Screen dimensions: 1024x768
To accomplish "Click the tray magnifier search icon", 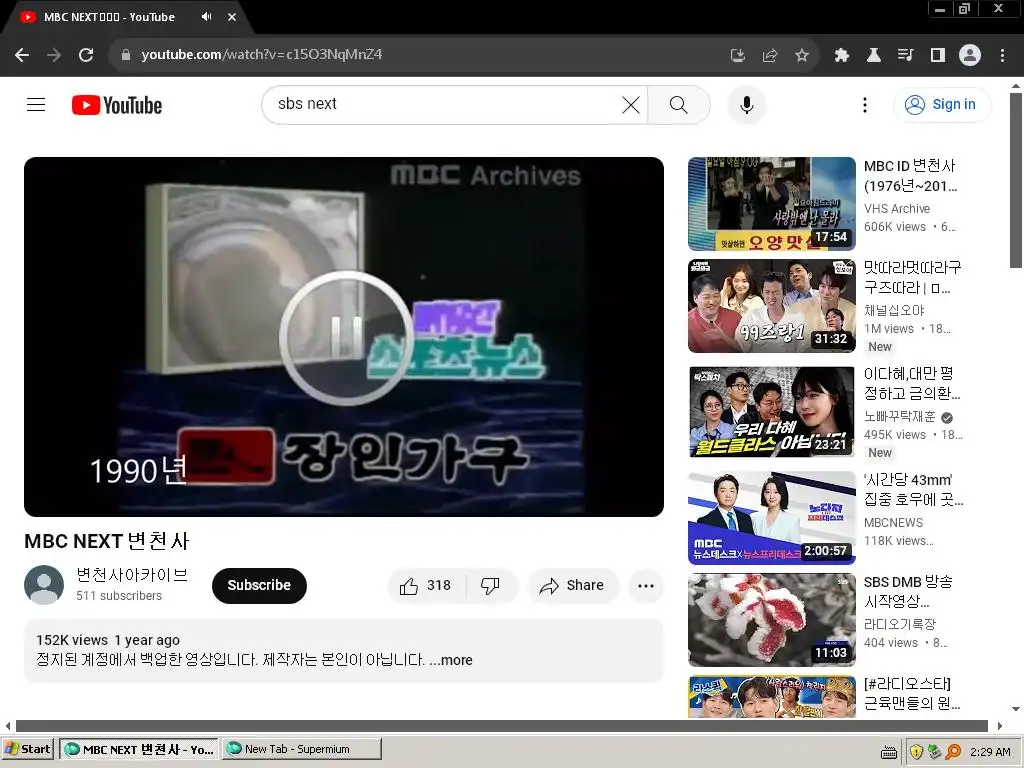I will 952,752.
